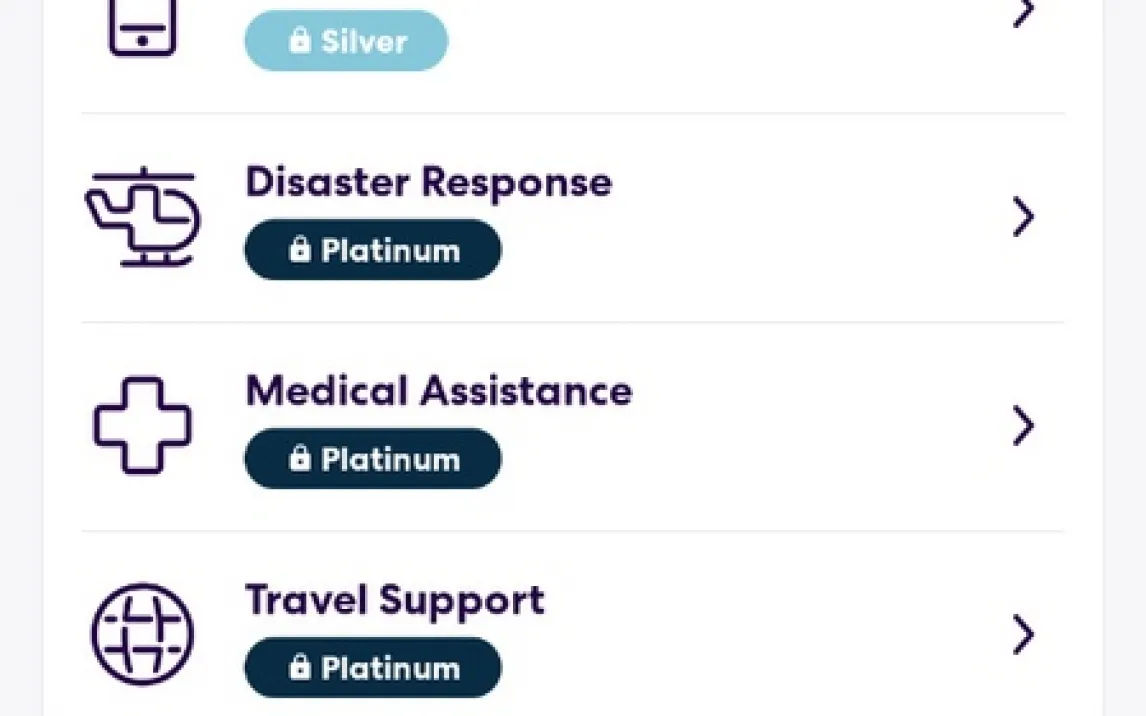The height and width of the screenshot is (716, 1146).
Task: Click lock icon in Silver badge
Action: pyautogui.click(x=299, y=41)
